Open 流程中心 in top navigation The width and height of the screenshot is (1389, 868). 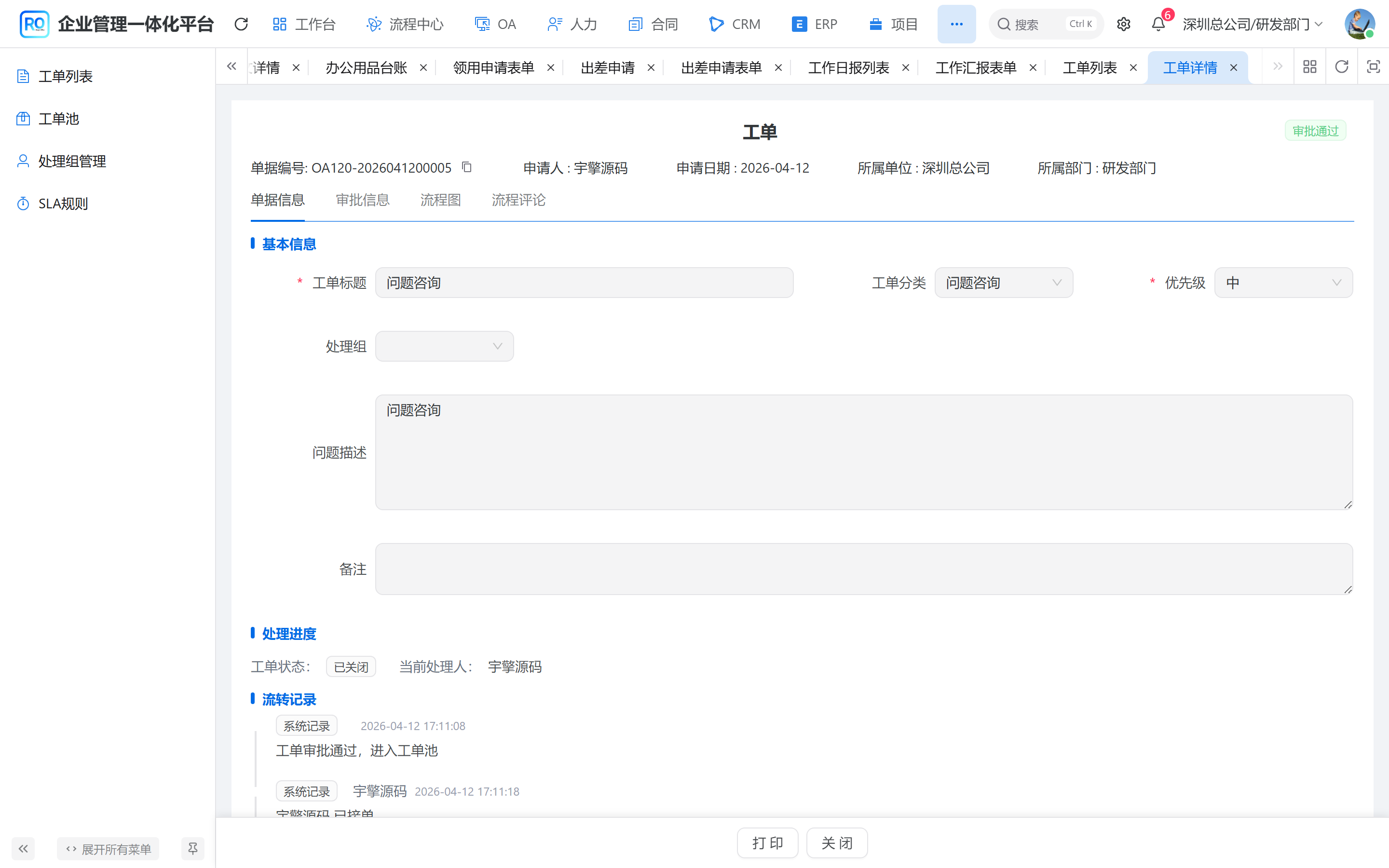coord(405,24)
